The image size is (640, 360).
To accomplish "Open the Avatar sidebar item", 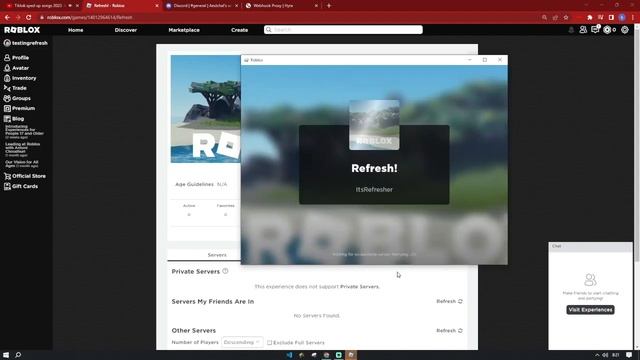I will 16,68.
